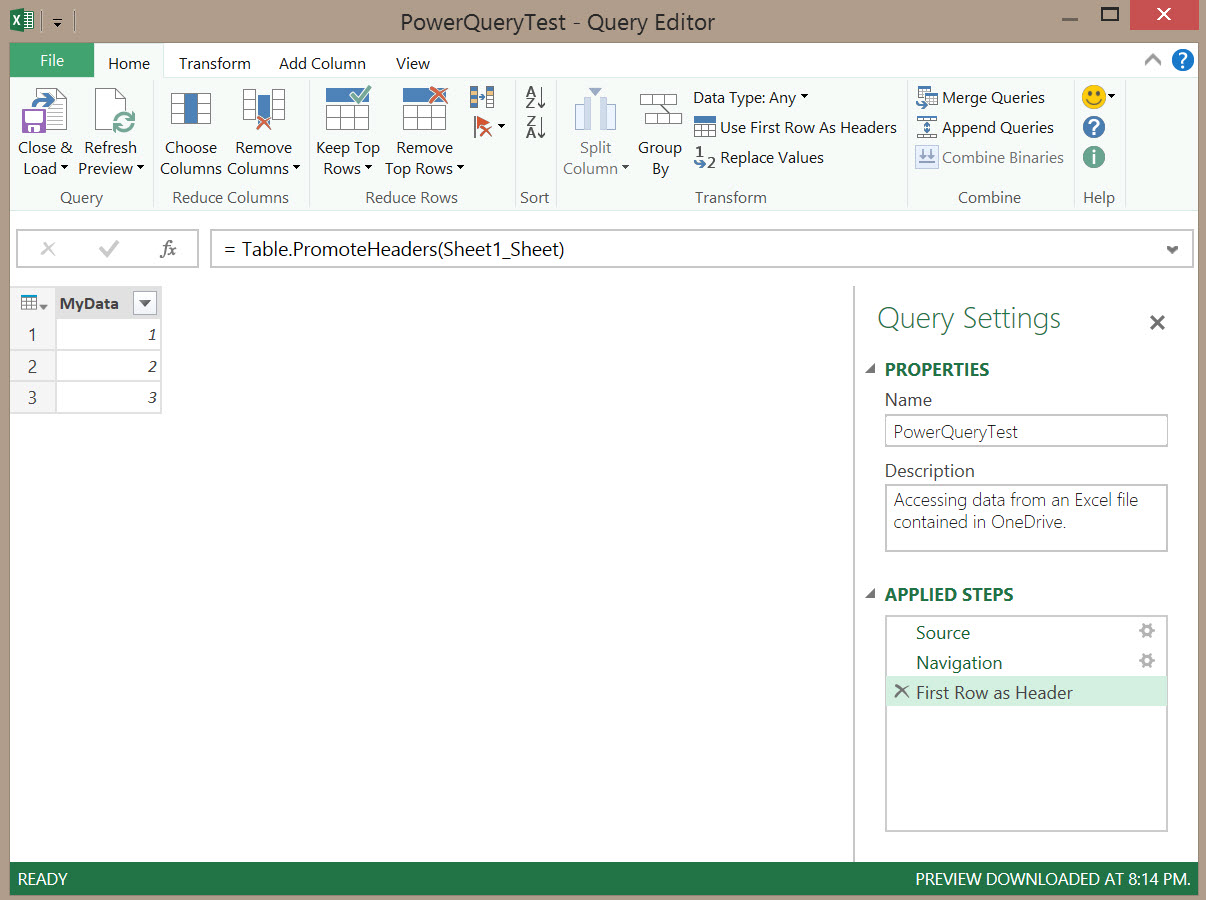1206x900 pixels.
Task: Click the green info About icon
Action: 1094,157
